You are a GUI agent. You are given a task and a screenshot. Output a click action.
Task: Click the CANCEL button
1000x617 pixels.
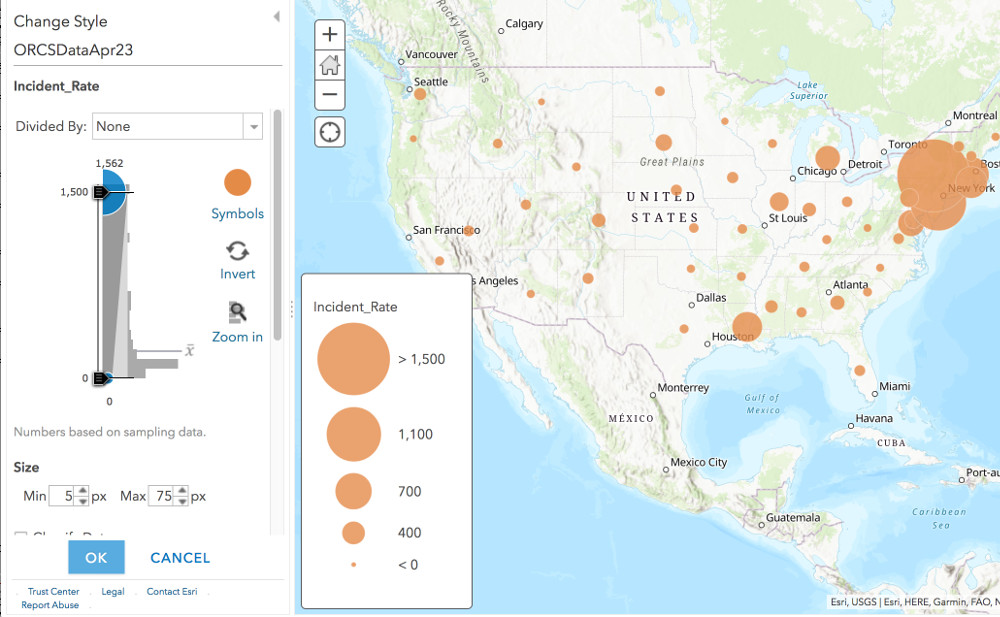[x=180, y=558]
